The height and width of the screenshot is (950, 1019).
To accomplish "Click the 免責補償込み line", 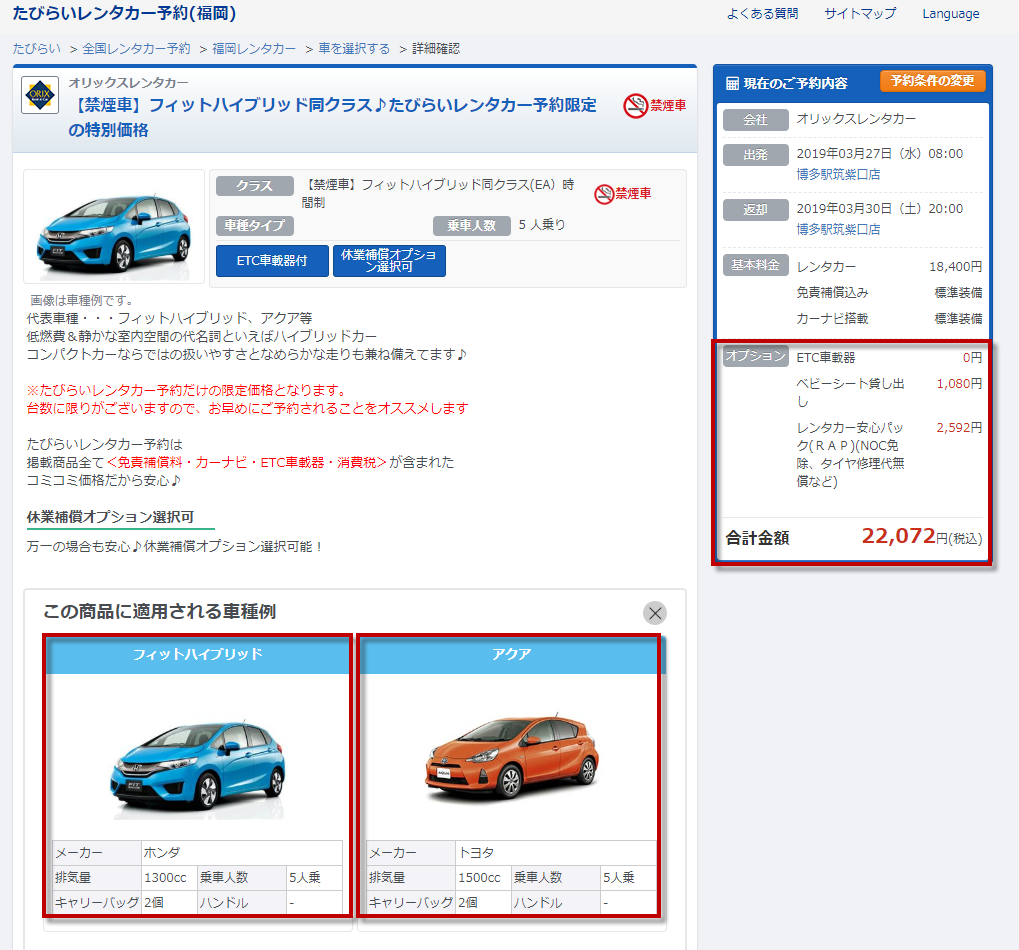I will click(832, 292).
